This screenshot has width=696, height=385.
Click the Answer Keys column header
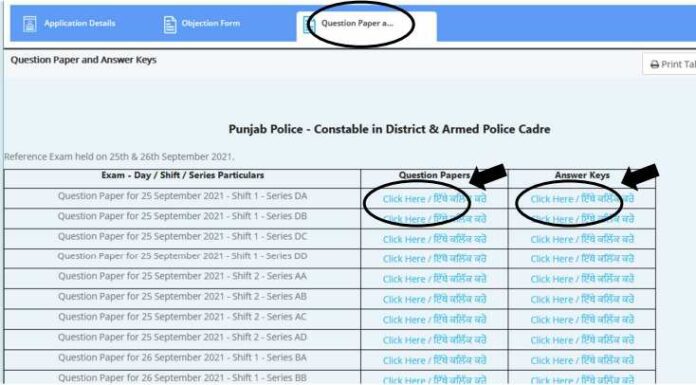click(582, 175)
